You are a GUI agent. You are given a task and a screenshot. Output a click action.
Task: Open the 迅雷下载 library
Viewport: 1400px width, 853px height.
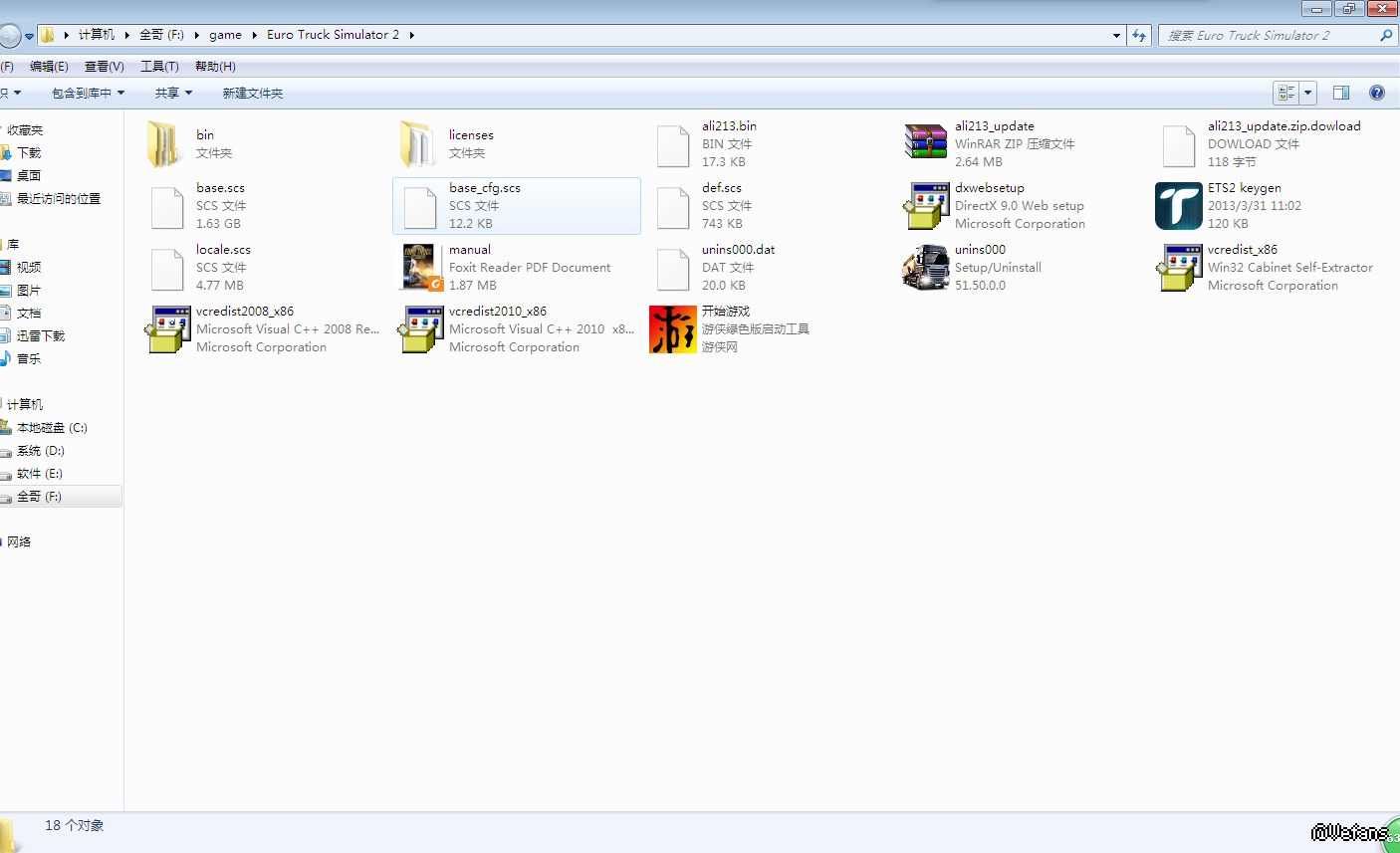[x=41, y=335]
